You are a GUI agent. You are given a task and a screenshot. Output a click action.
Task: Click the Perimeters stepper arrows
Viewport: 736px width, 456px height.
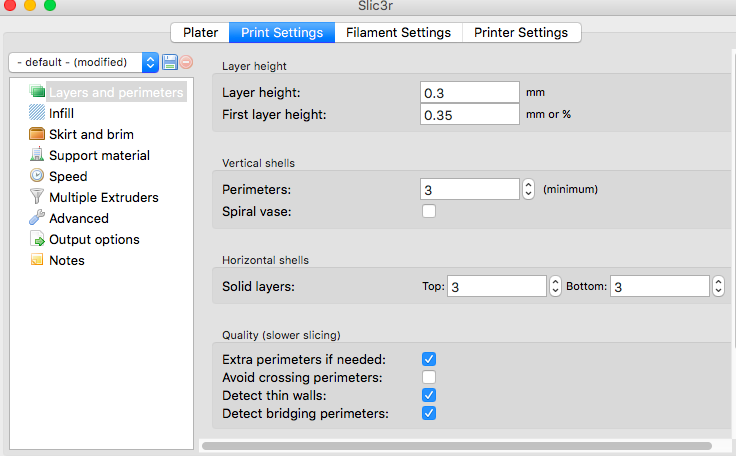pos(528,188)
